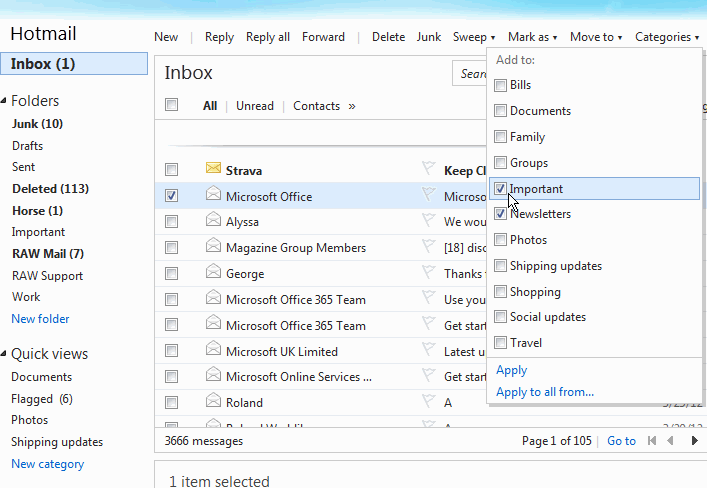Click the envelope icon for Microsoft Online Services
This screenshot has height=488, width=707.
coord(213,374)
